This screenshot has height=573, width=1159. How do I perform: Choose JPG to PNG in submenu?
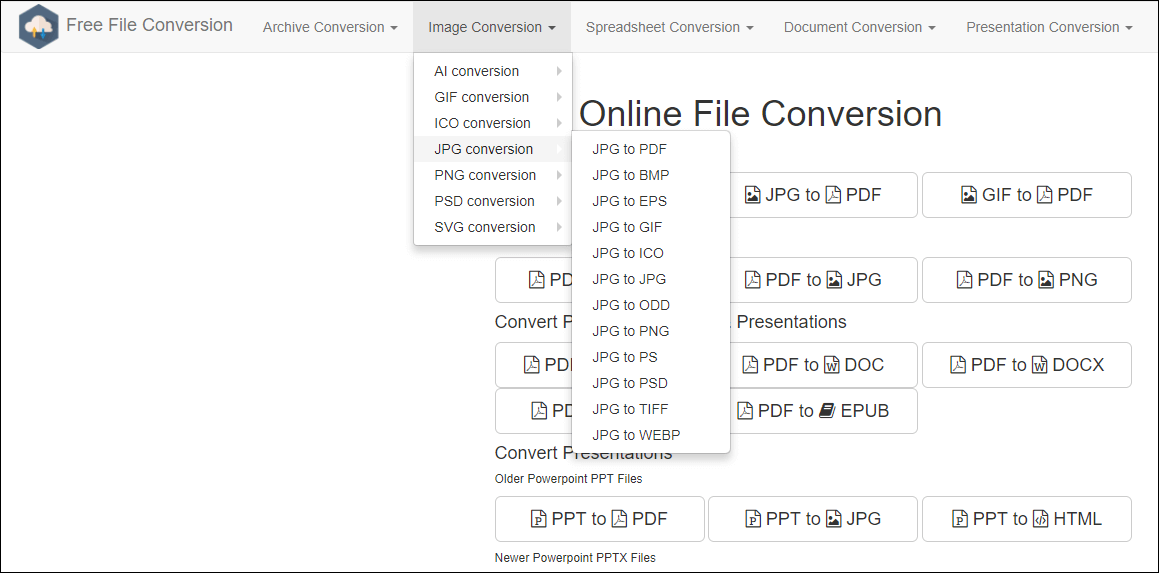(650, 331)
